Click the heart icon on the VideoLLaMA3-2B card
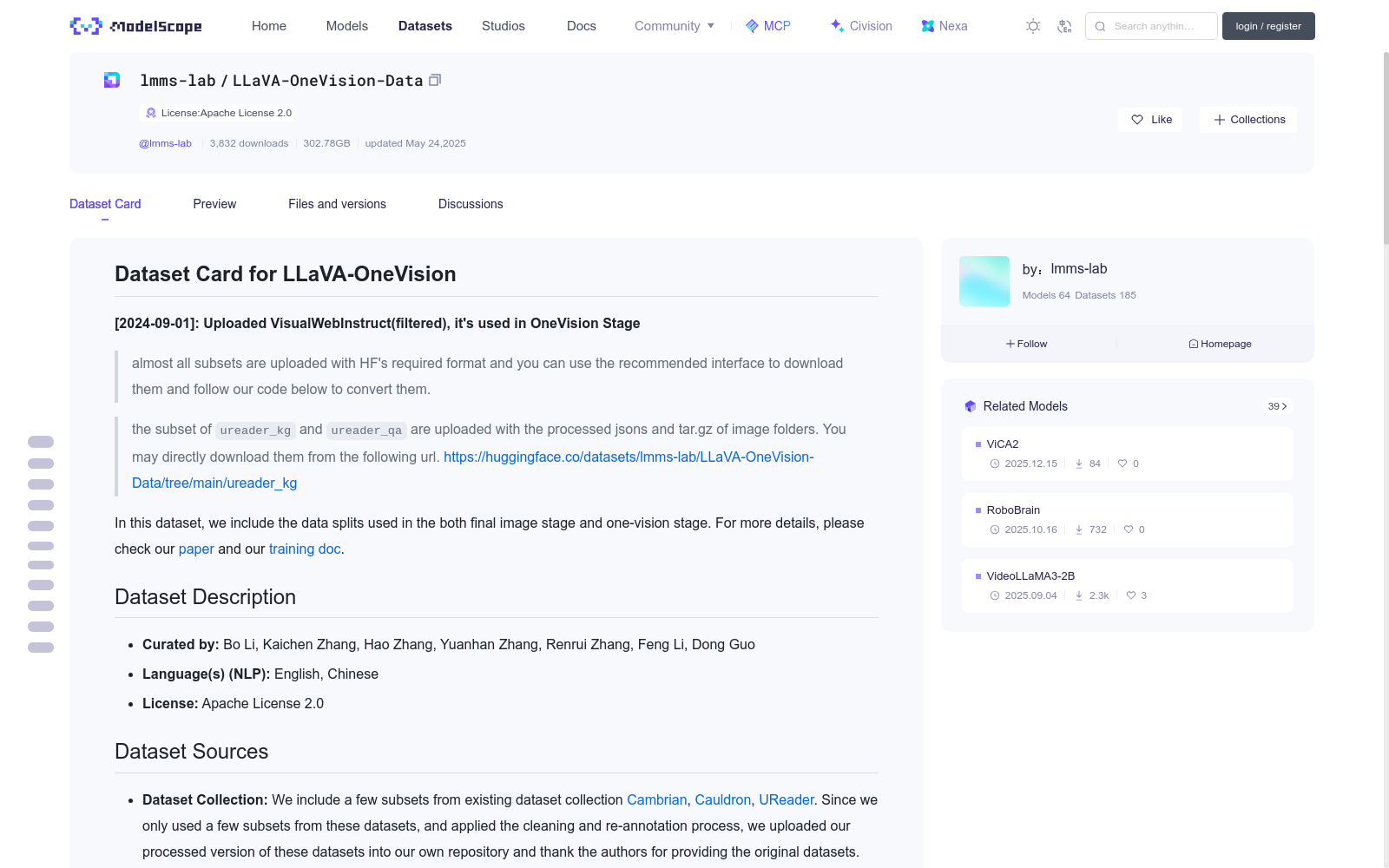 pos(1131,595)
